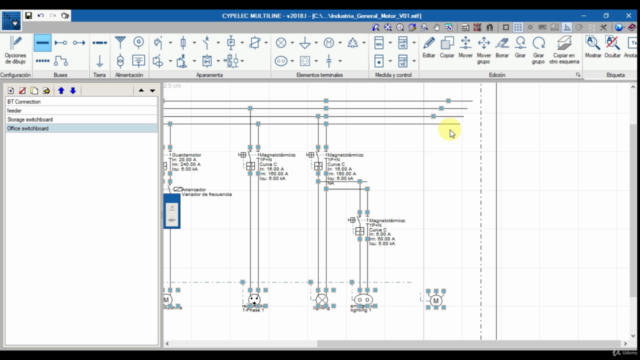Select the Girar grupo tool

point(538,50)
